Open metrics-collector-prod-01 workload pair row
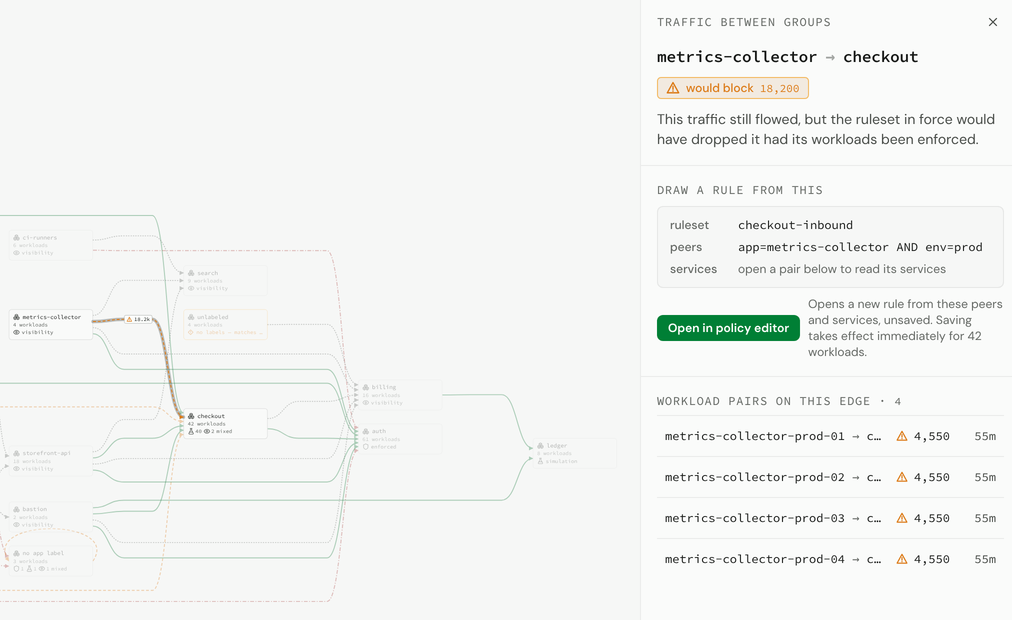Viewport: 1012px width, 620px height. (x=830, y=436)
